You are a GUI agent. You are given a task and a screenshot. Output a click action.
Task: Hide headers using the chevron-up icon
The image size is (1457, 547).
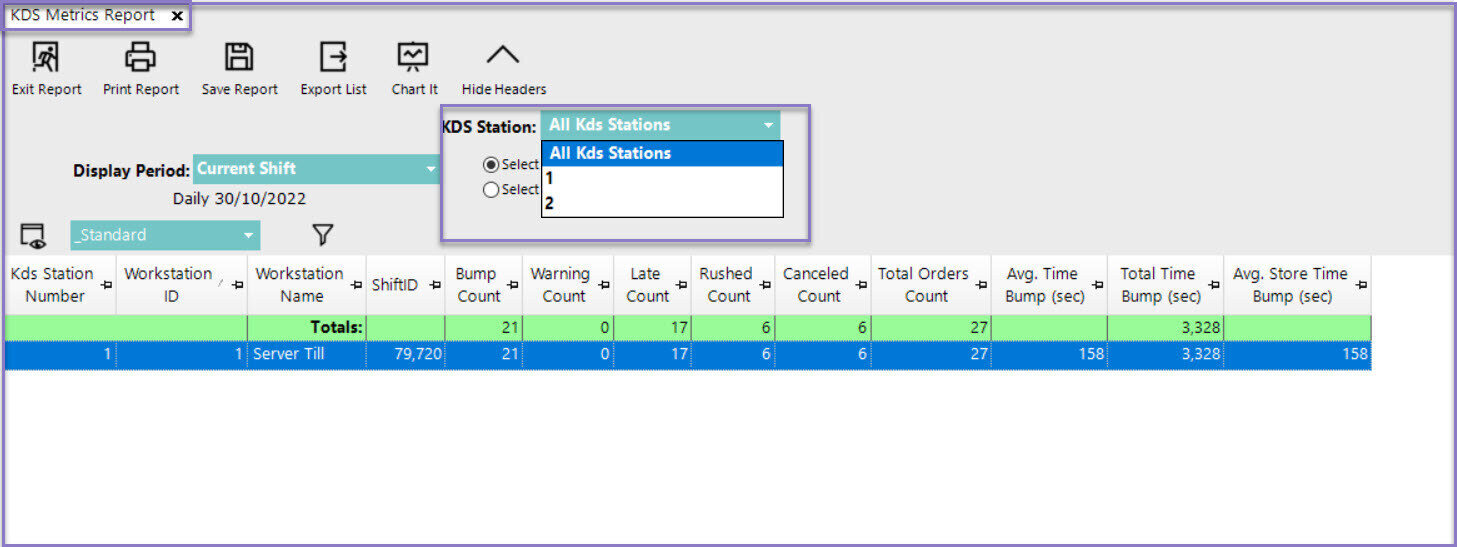[x=503, y=56]
